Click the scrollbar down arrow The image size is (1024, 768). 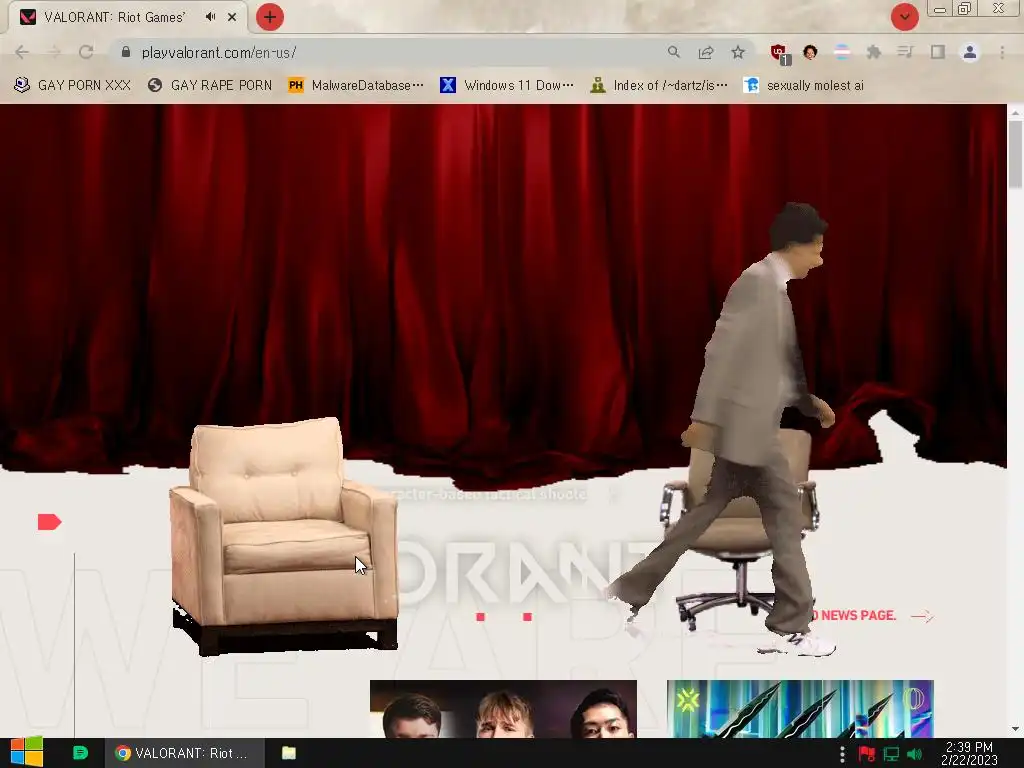coord(1015,729)
